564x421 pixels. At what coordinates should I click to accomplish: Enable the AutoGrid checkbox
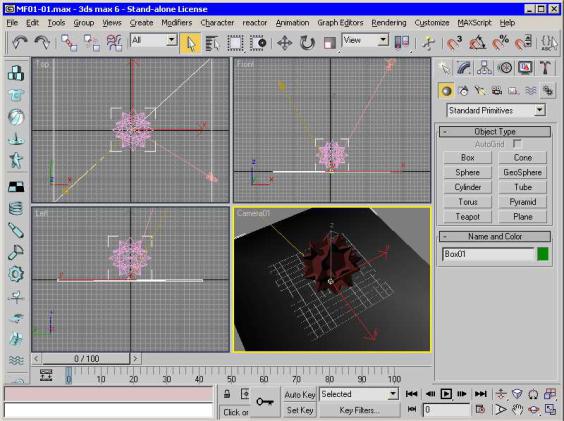(517, 144)
